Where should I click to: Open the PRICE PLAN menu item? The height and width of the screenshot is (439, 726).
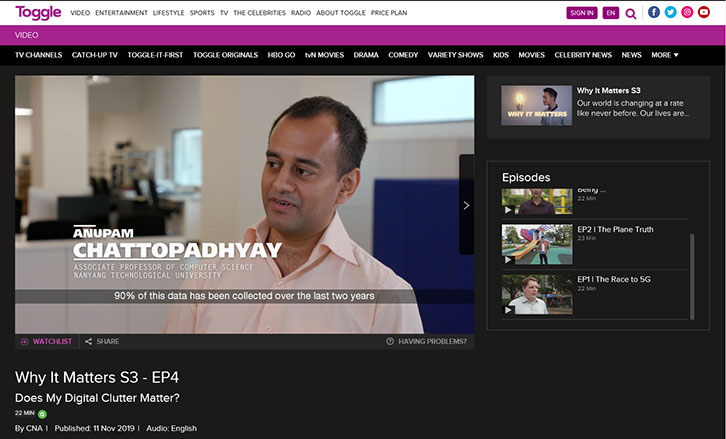coord(389,13)
